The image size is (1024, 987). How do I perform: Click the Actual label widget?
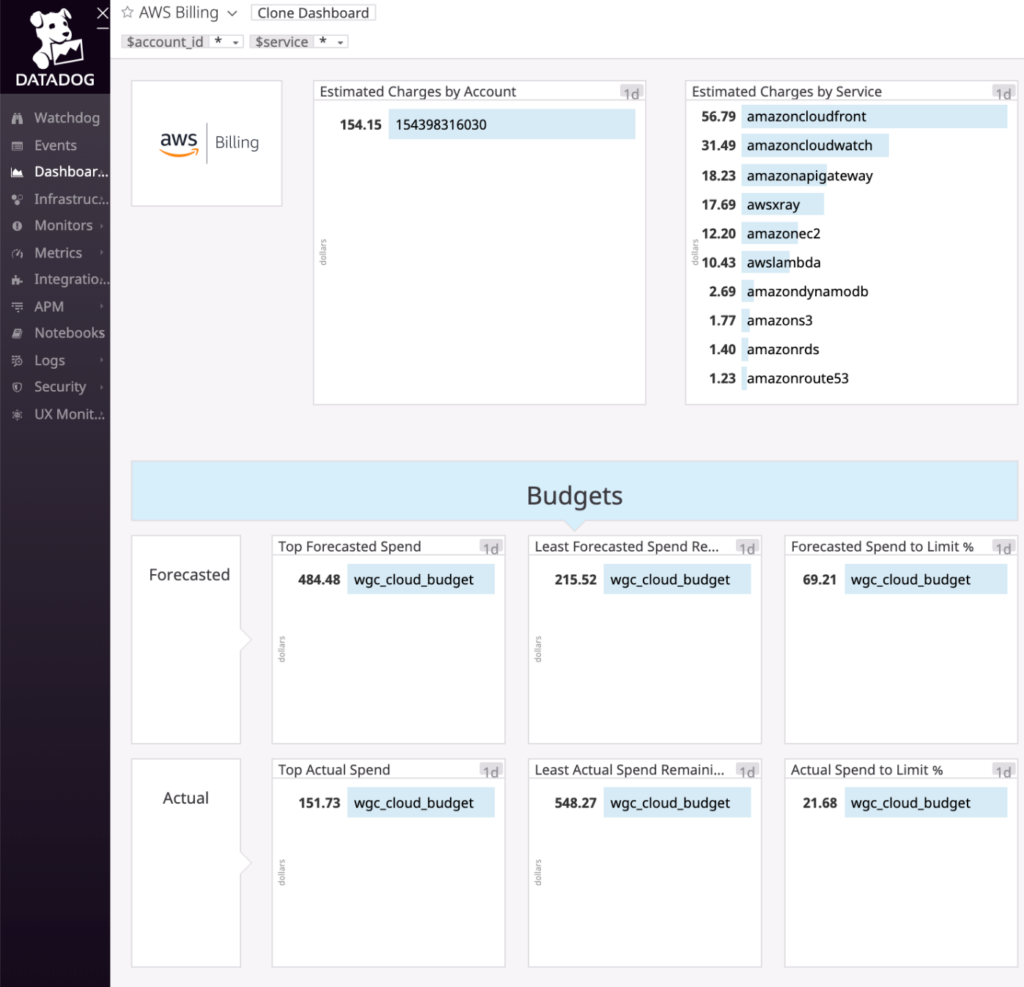[x=186, y=863]
